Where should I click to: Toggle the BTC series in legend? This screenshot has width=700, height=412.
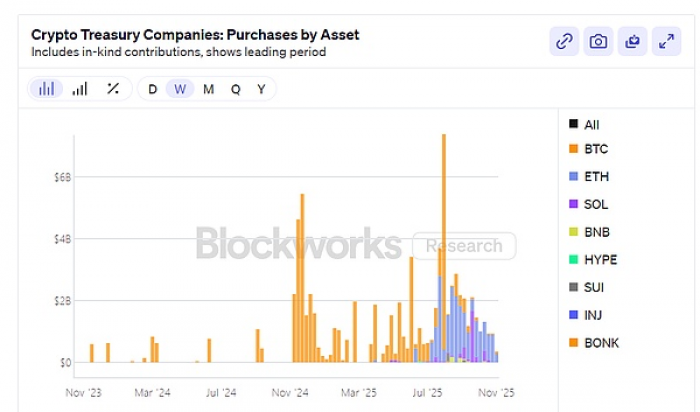tap(596, 149)
